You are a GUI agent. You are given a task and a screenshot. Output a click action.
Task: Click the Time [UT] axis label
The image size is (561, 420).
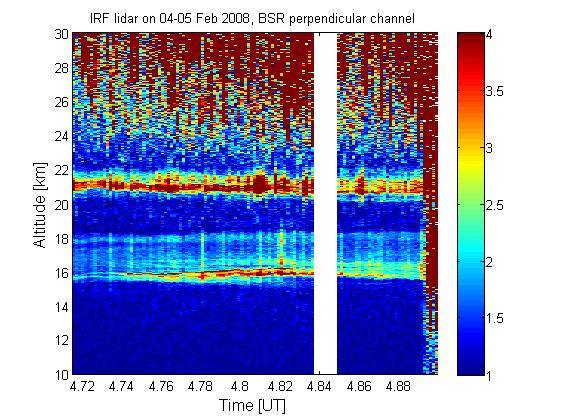coord(253,406)
